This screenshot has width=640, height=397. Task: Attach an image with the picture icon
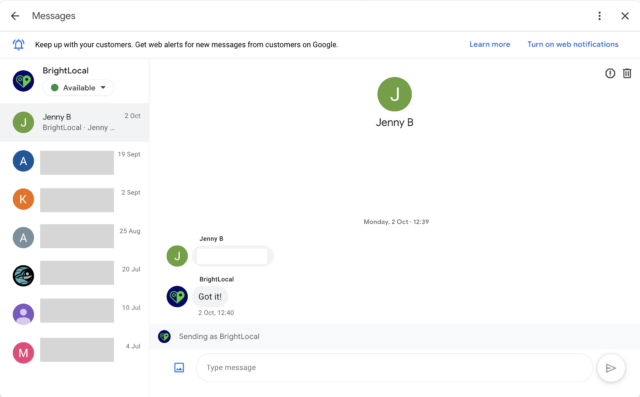(x=179, y=368)
